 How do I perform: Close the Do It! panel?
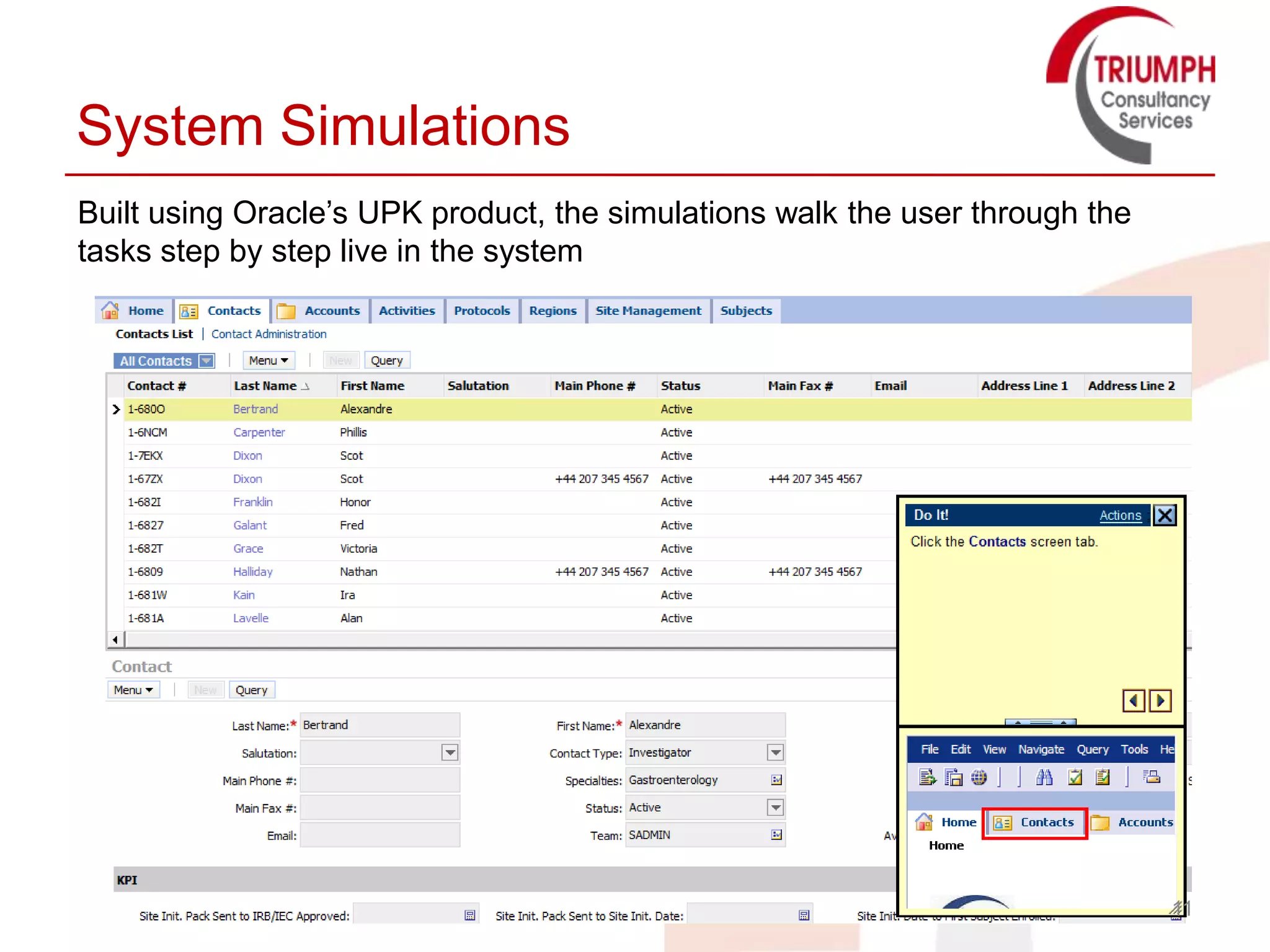(1165, 515)
